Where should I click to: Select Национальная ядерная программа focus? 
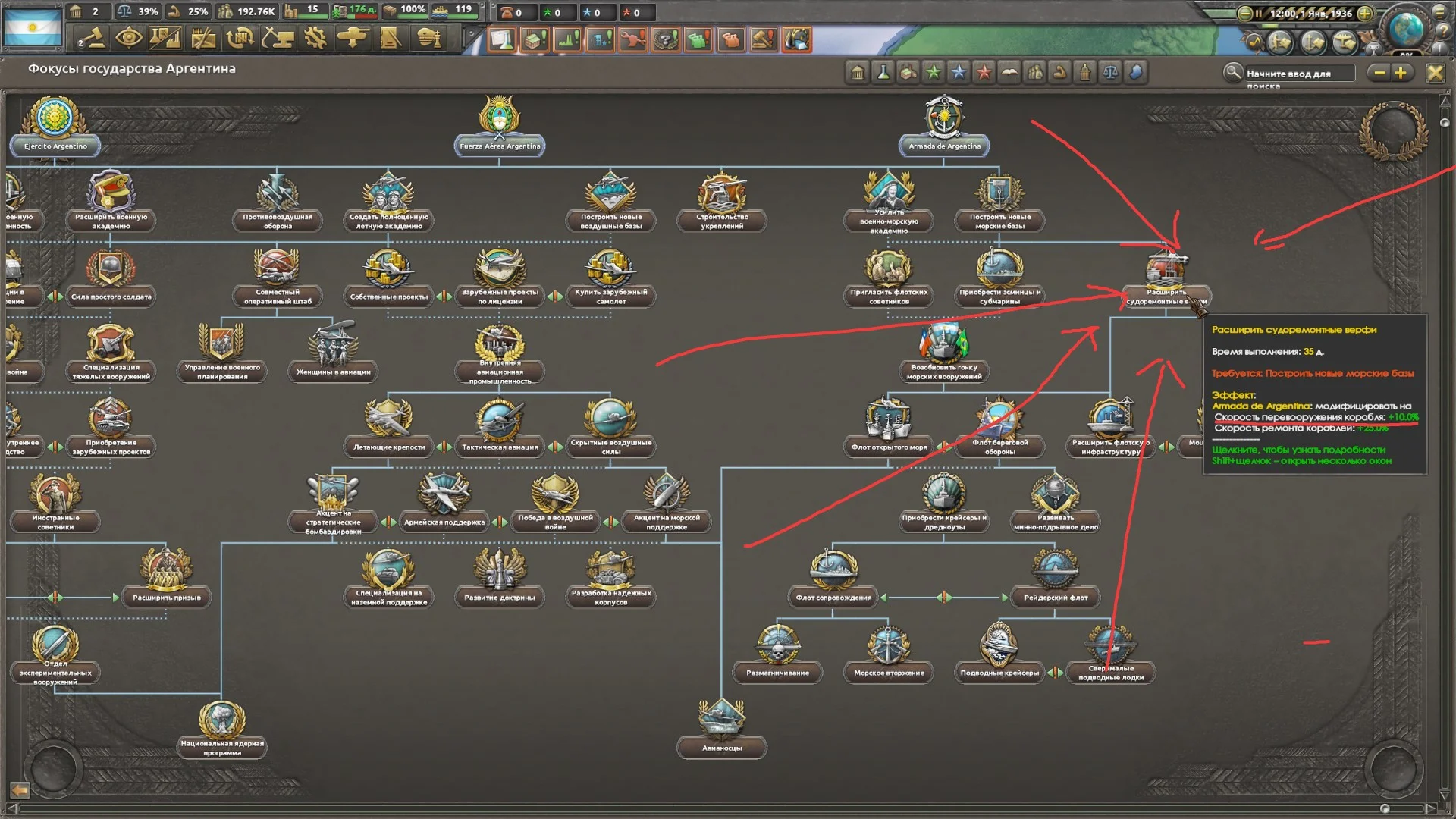pos(222,730)
